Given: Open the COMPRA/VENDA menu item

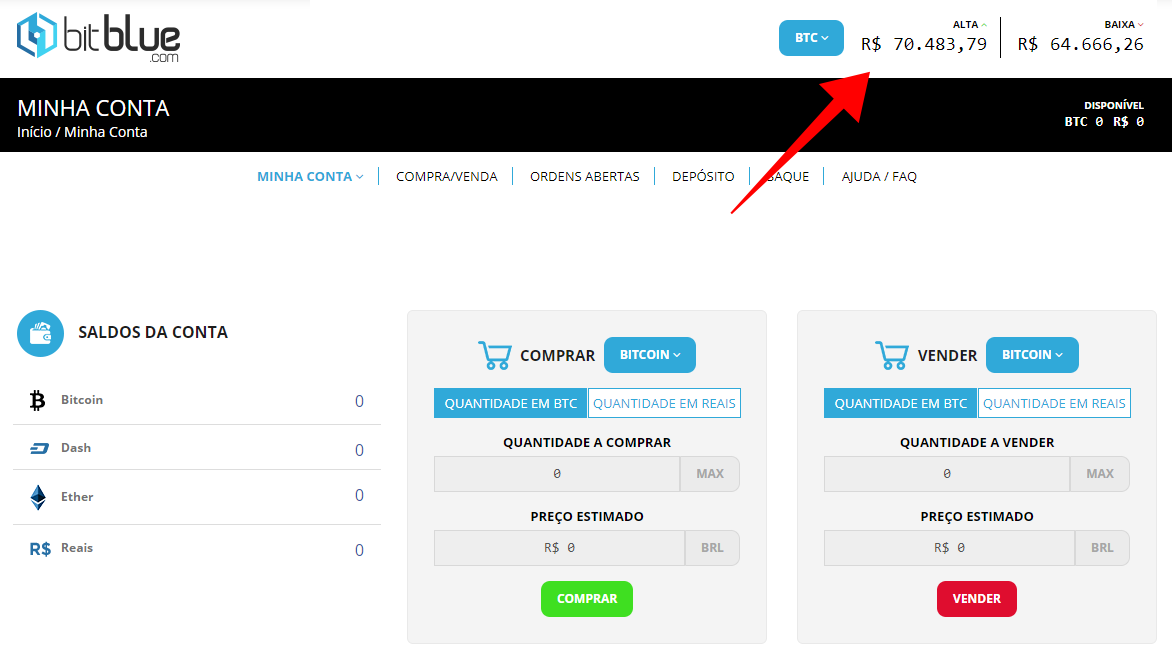Looking at the screenshot, I should [x=446, y=176].
